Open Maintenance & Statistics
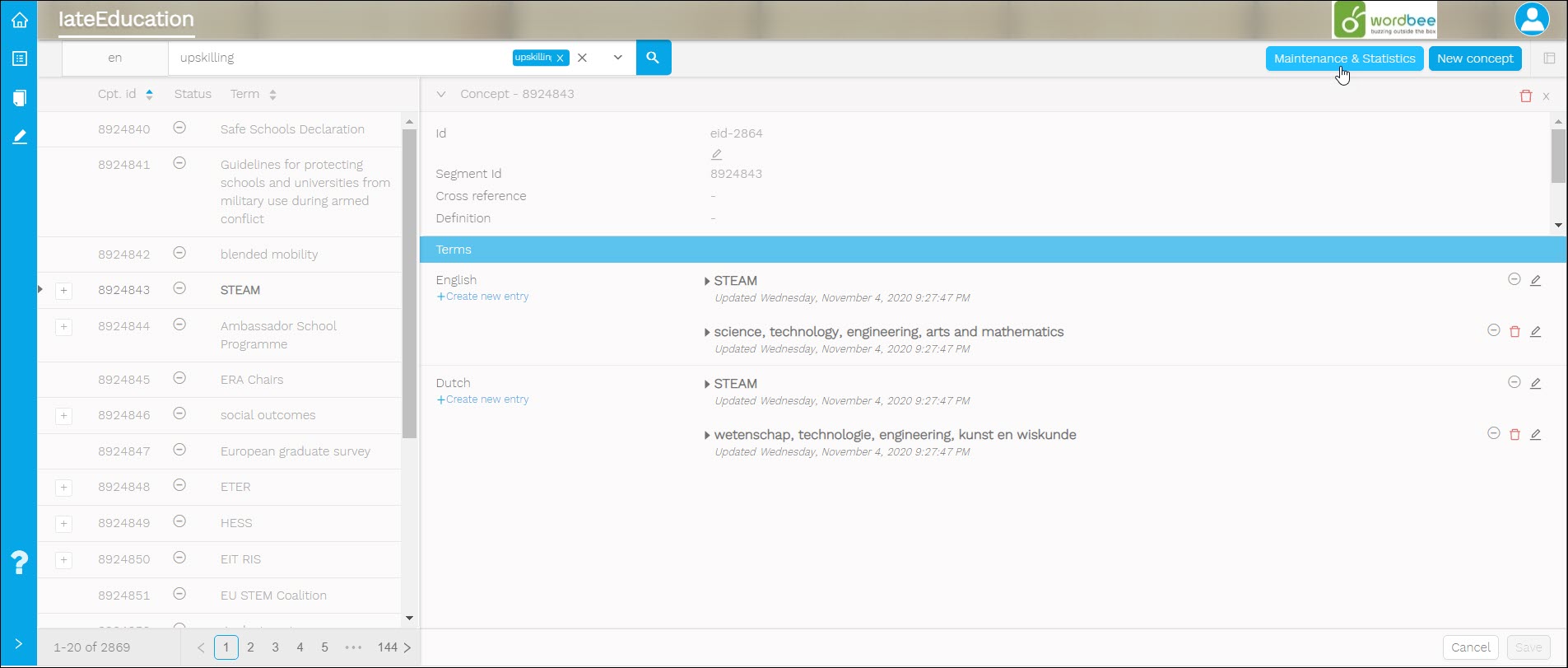 1344,58
